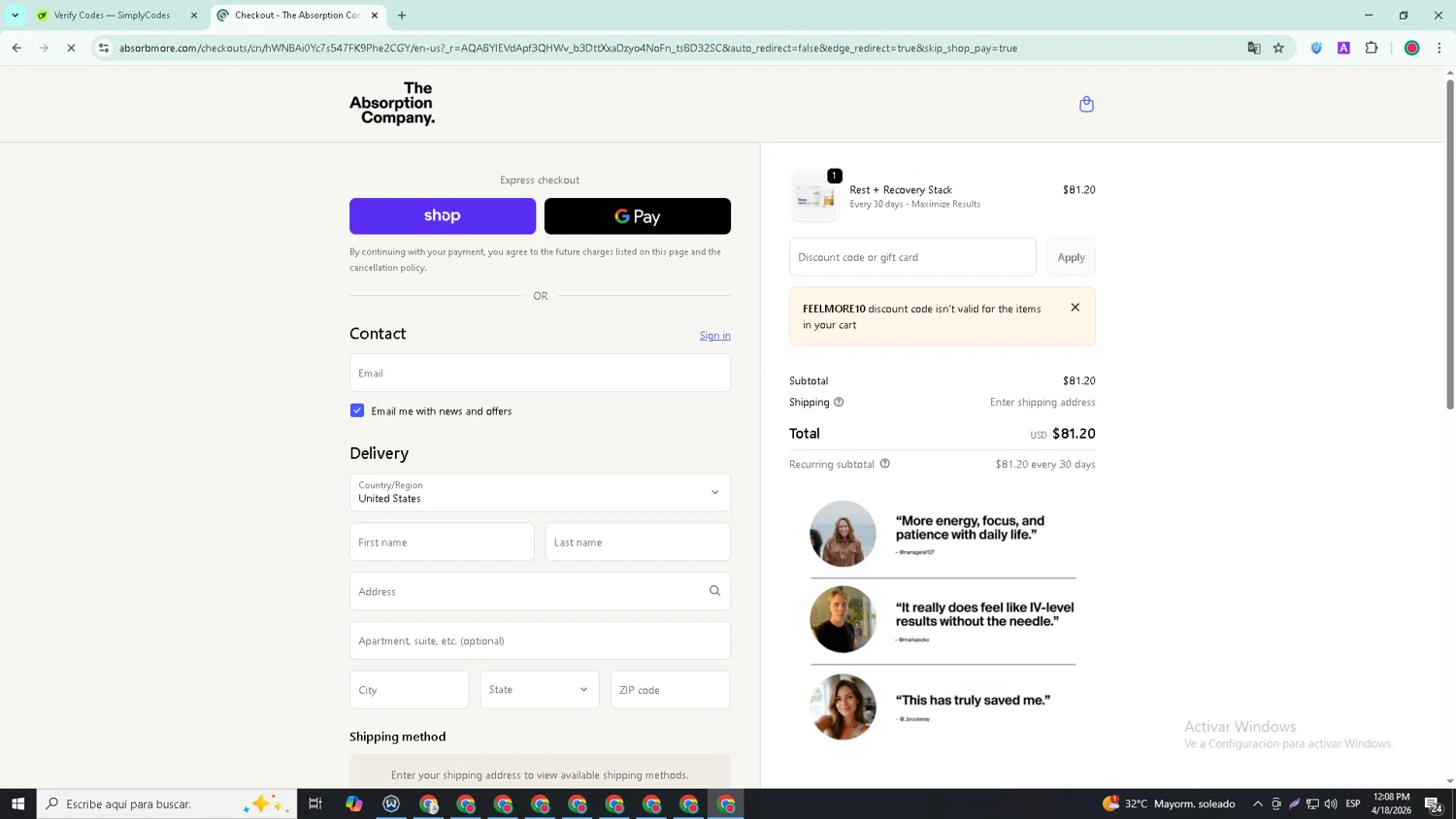This screenshot has width=1456, height=819.
Task: Open the Bitwarden shield extension icon
Action: pos(1316,48)
